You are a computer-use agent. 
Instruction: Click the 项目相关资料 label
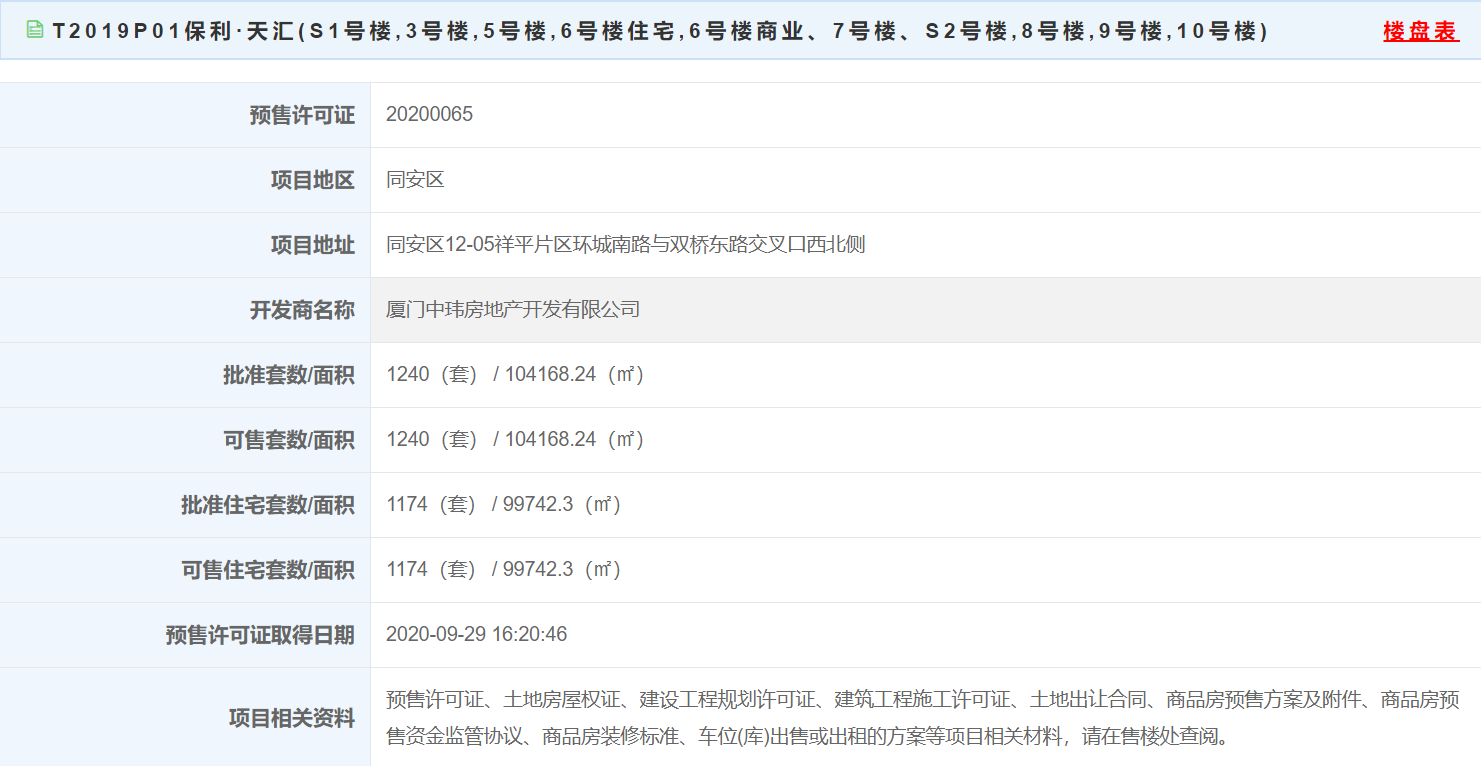292,718
